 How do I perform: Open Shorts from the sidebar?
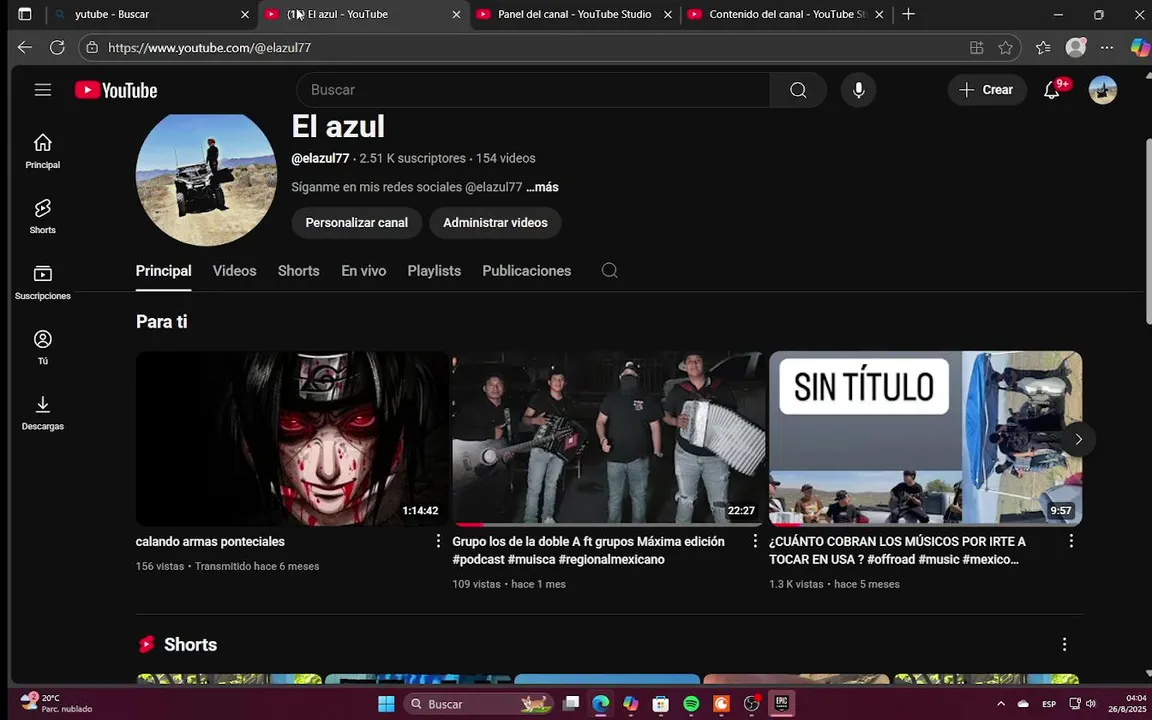pyautogui.click(x=43, y=216)
